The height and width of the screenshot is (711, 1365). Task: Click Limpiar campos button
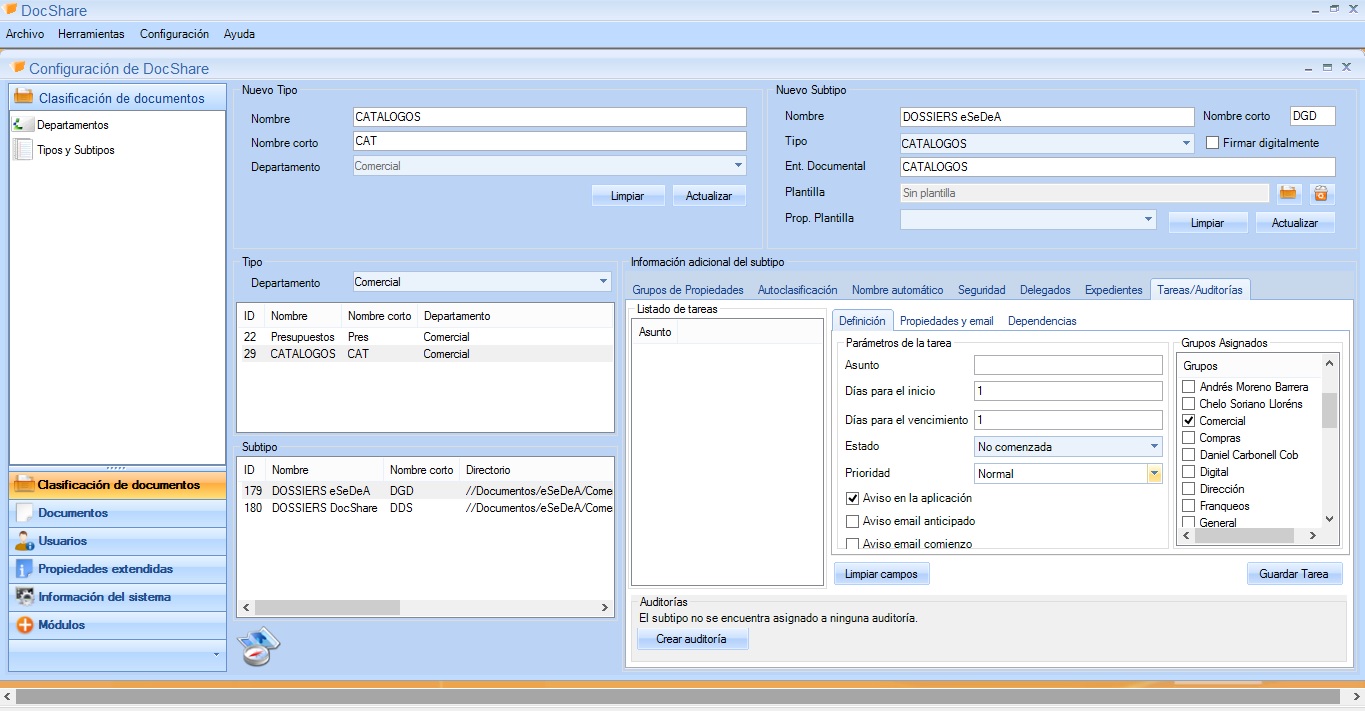882,574
